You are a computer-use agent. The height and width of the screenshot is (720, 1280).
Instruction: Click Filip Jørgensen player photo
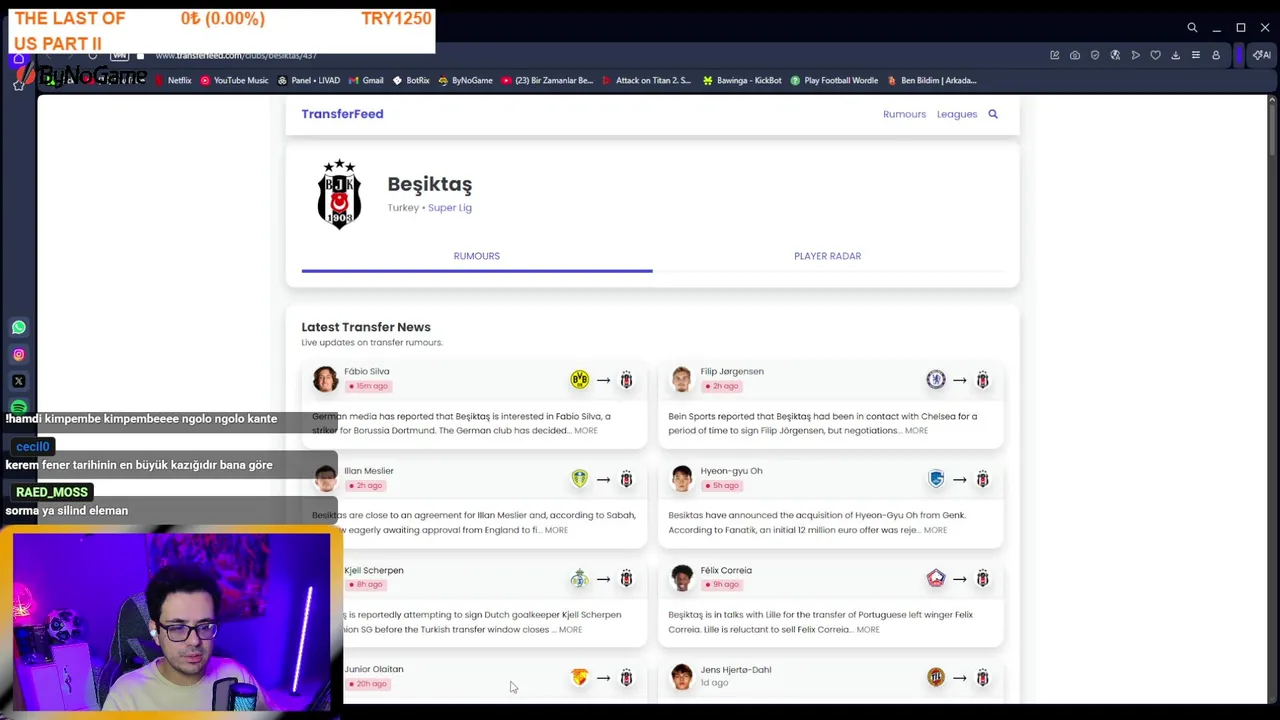click(681, 379)
